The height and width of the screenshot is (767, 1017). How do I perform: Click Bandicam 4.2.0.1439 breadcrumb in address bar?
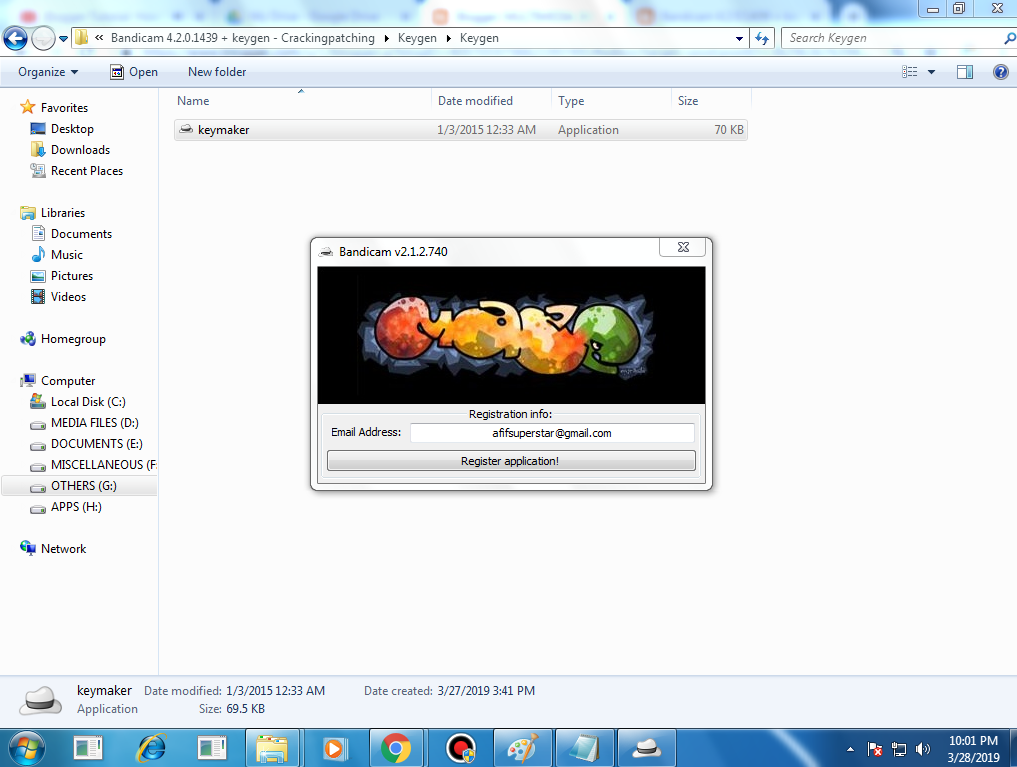243,38
